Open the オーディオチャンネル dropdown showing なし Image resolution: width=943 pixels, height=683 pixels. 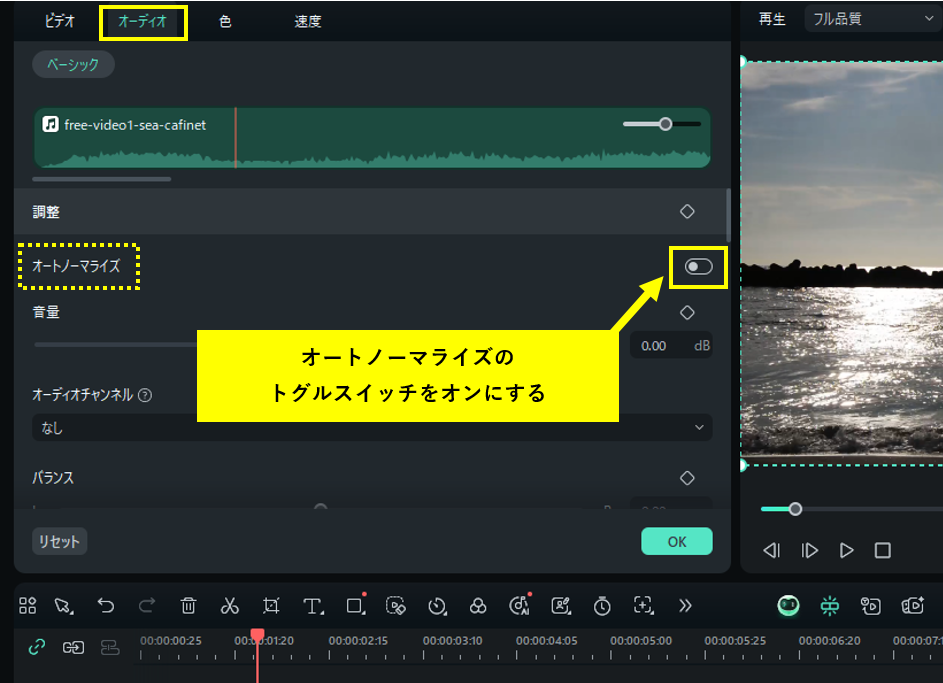372,427
